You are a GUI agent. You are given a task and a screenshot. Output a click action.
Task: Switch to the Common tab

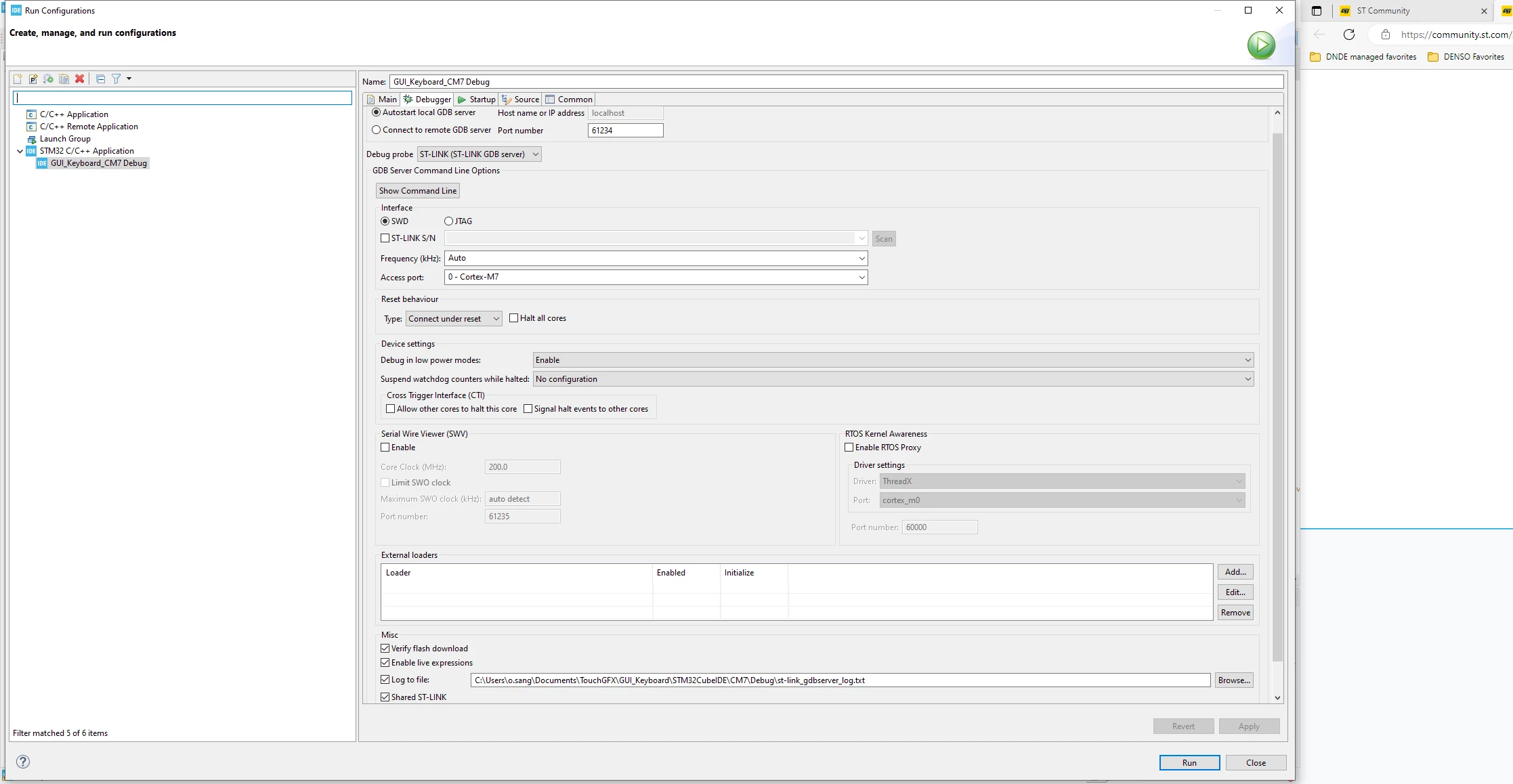pos(569,100)
